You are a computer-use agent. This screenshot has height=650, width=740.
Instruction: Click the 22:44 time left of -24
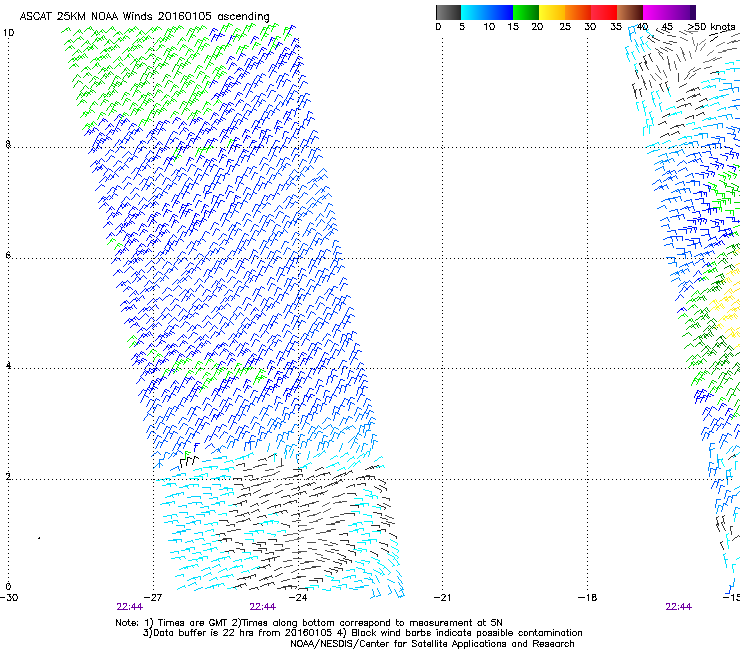pyautogui.click(x=262, y=607)
